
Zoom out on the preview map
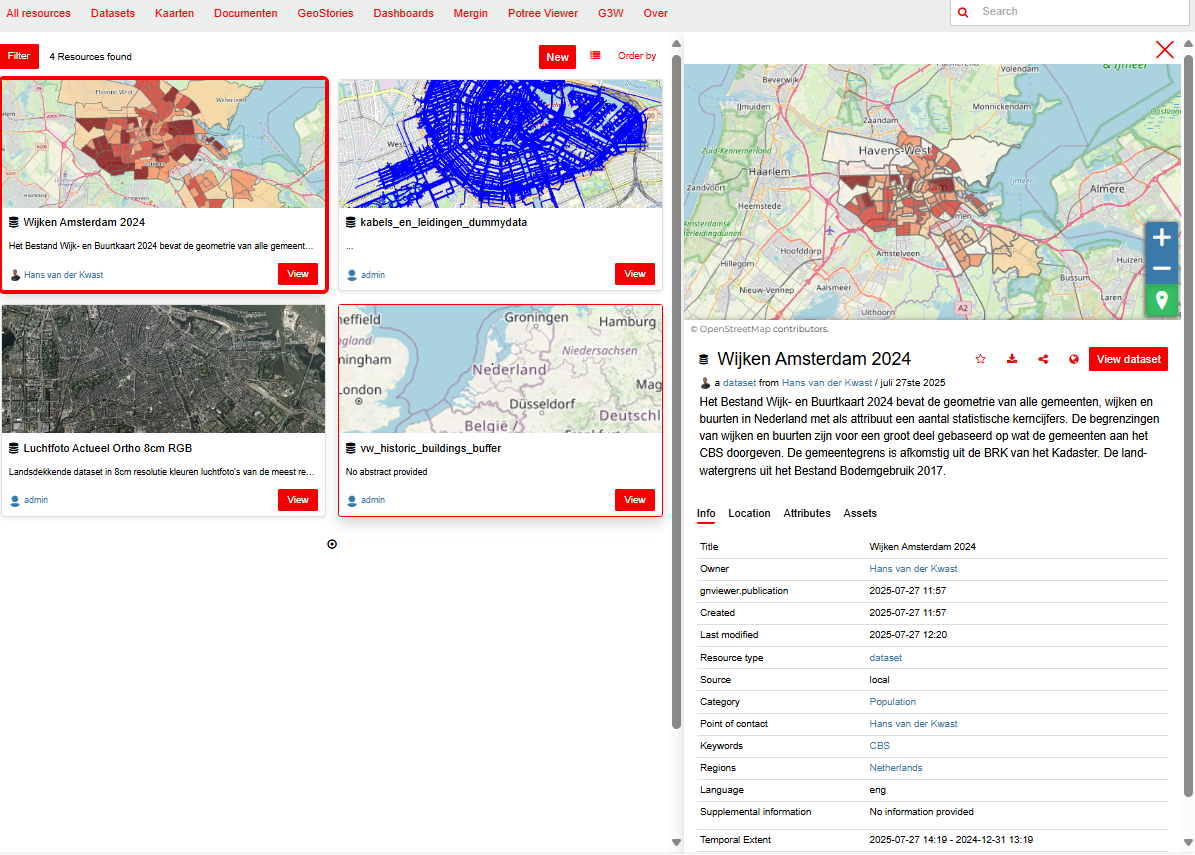coord(1161,268)
